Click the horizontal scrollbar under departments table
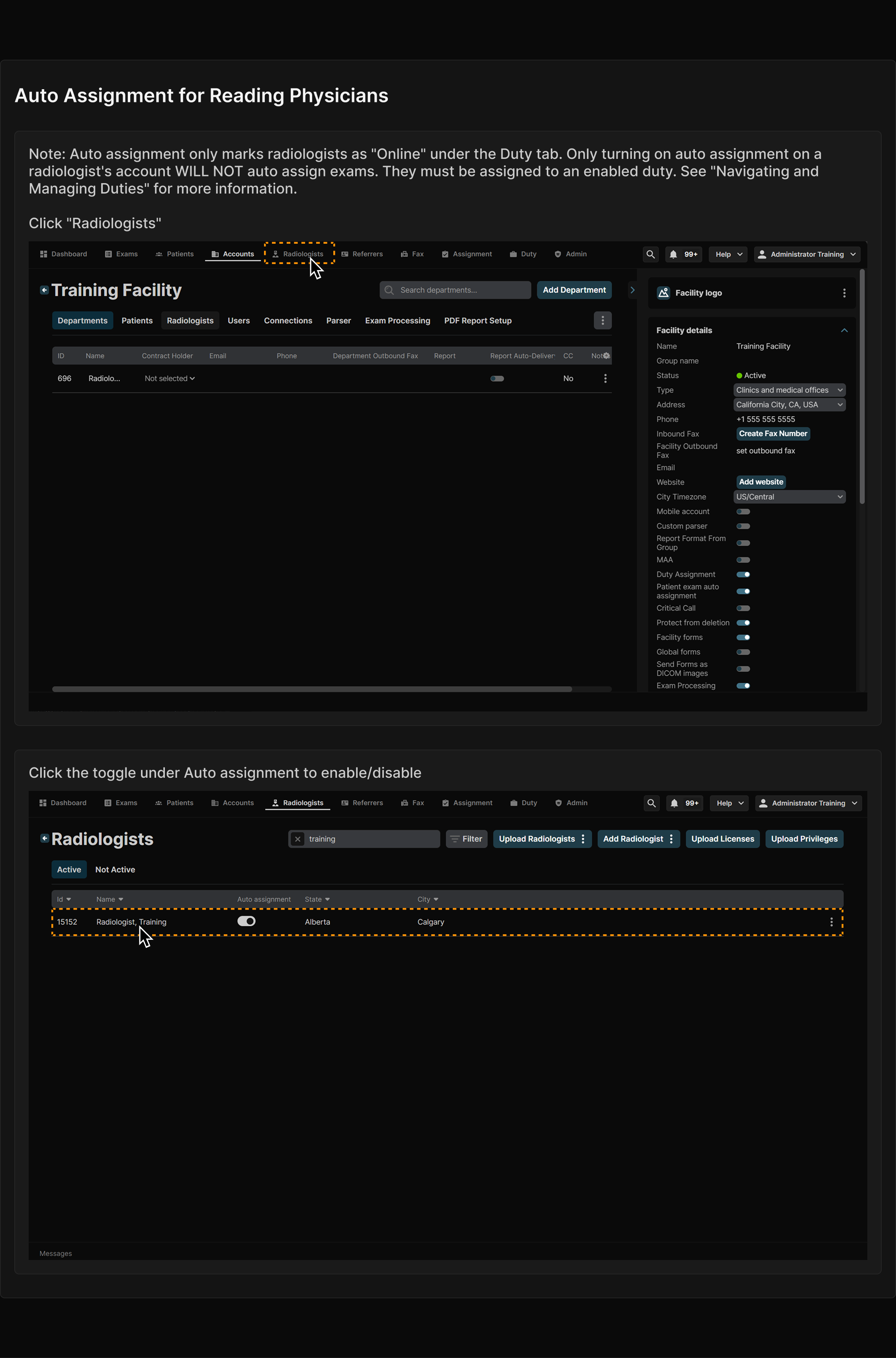 [x=312, y=689]
